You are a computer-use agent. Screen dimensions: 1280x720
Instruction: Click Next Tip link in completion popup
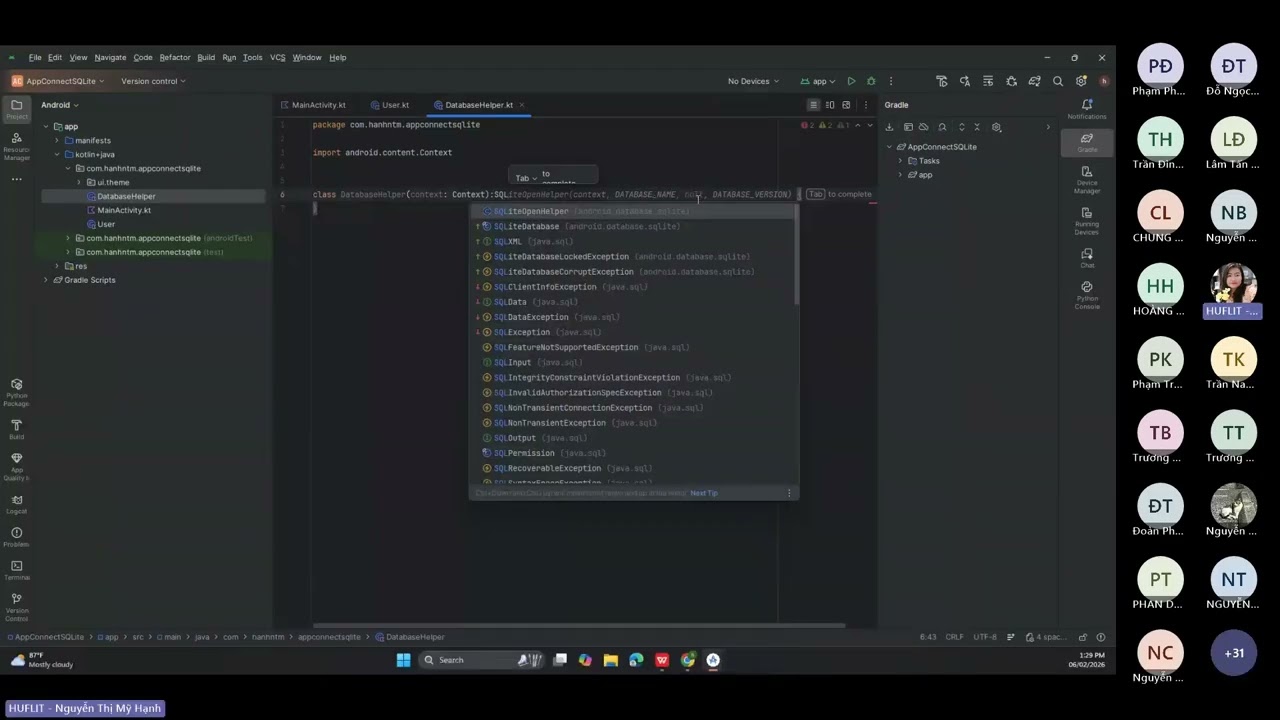coord(704,493)
